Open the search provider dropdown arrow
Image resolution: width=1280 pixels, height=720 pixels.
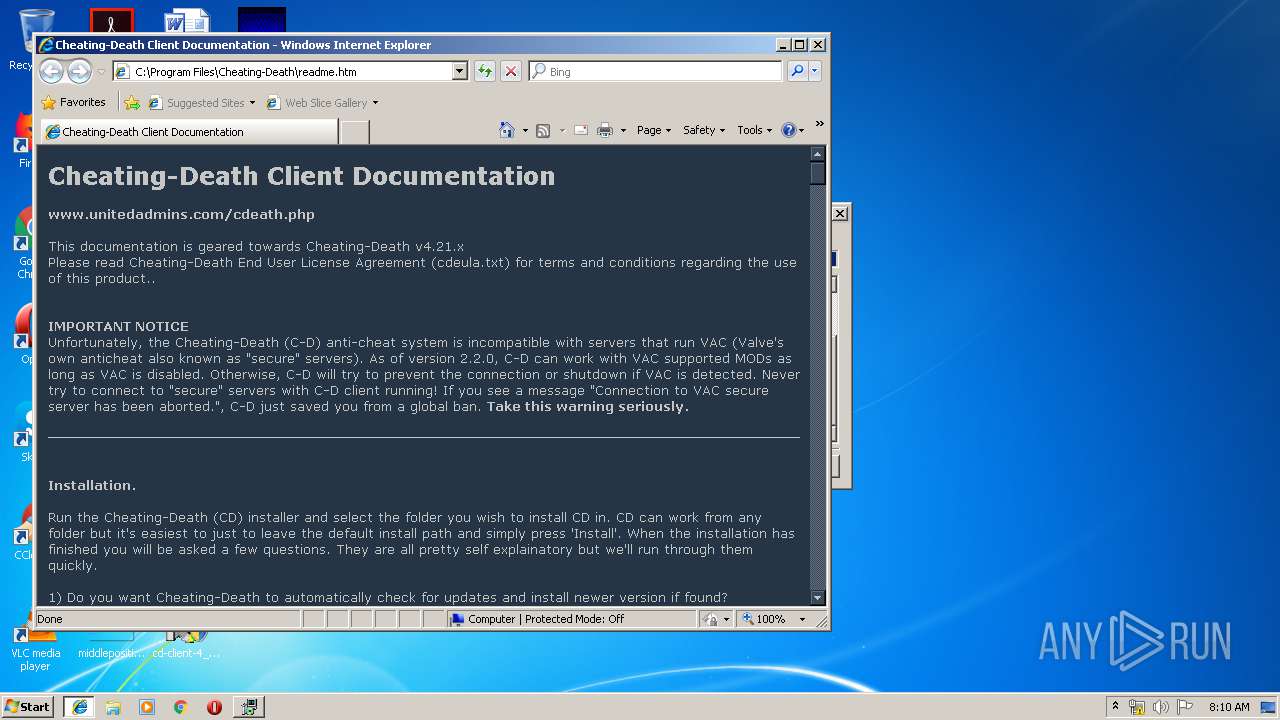pyautogui.click(x=815, y=71)
